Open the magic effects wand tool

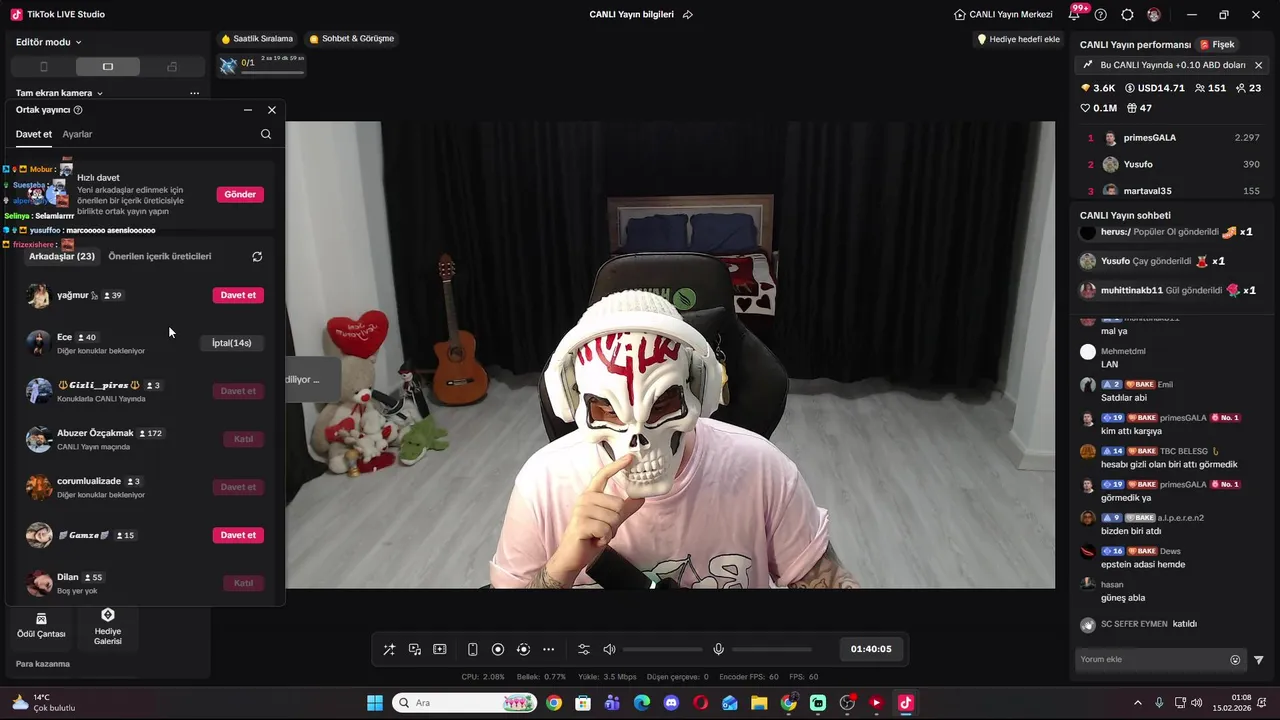tap(389, 649)
